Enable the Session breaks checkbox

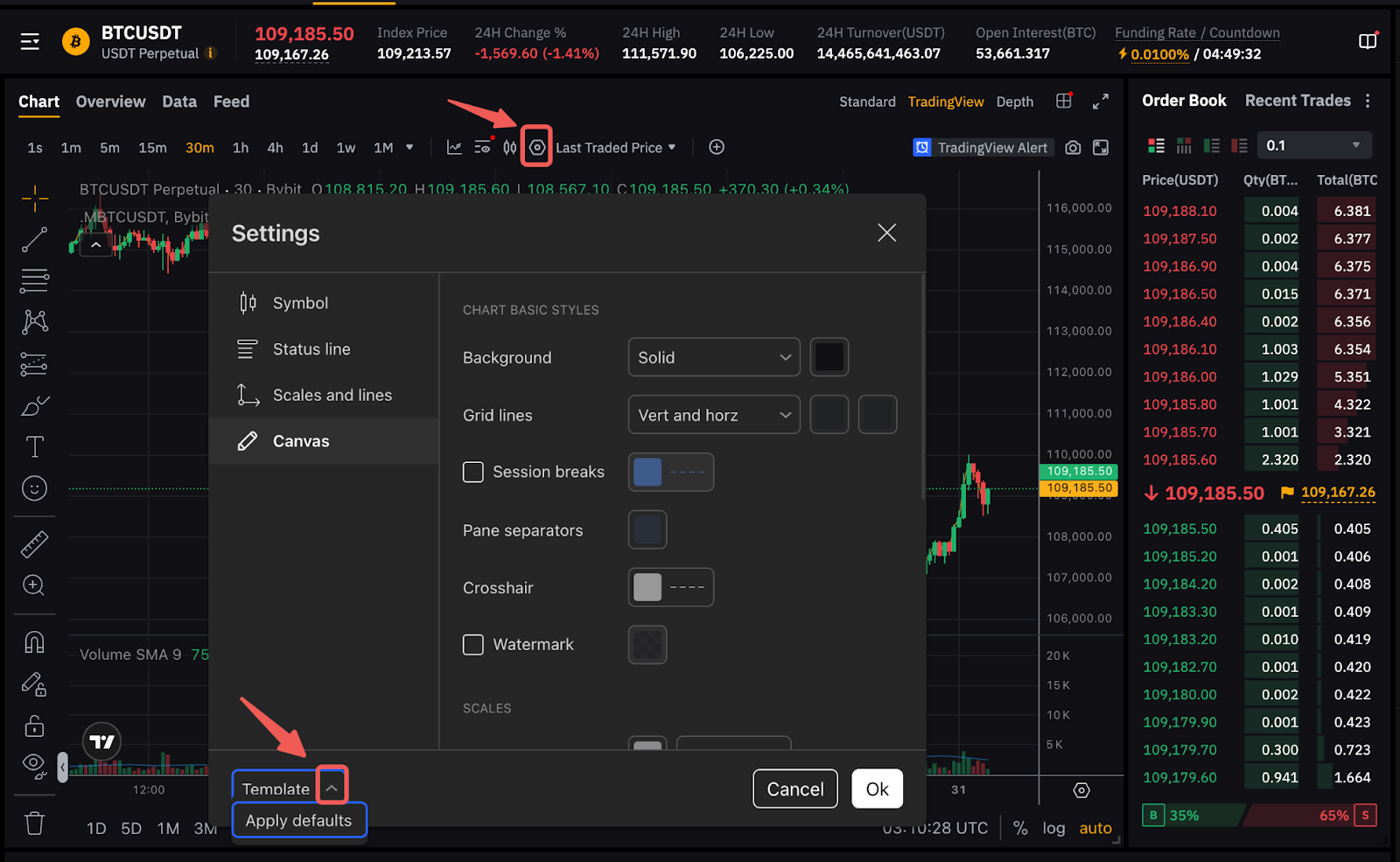(x=473, y=473)
